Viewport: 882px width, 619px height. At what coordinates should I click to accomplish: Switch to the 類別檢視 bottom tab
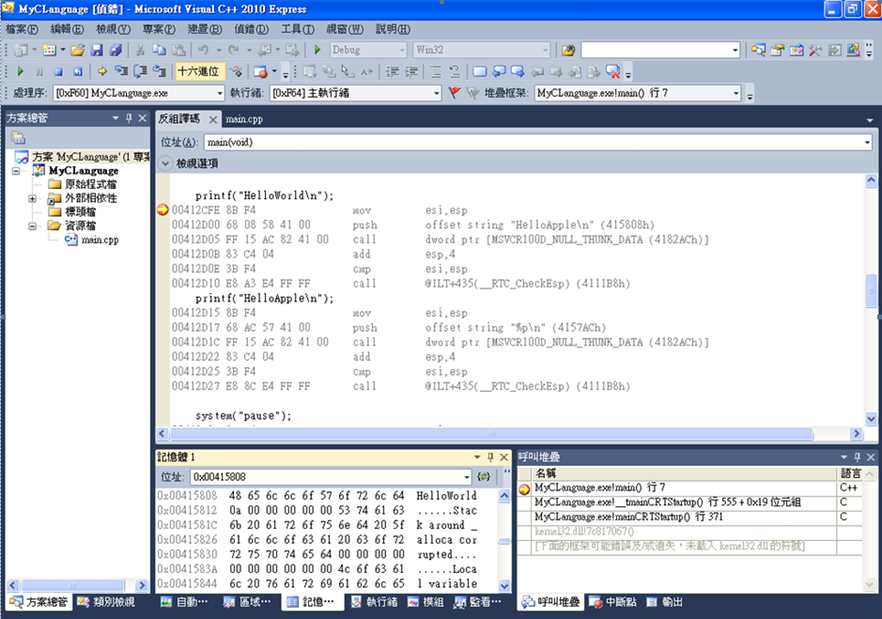106,602
